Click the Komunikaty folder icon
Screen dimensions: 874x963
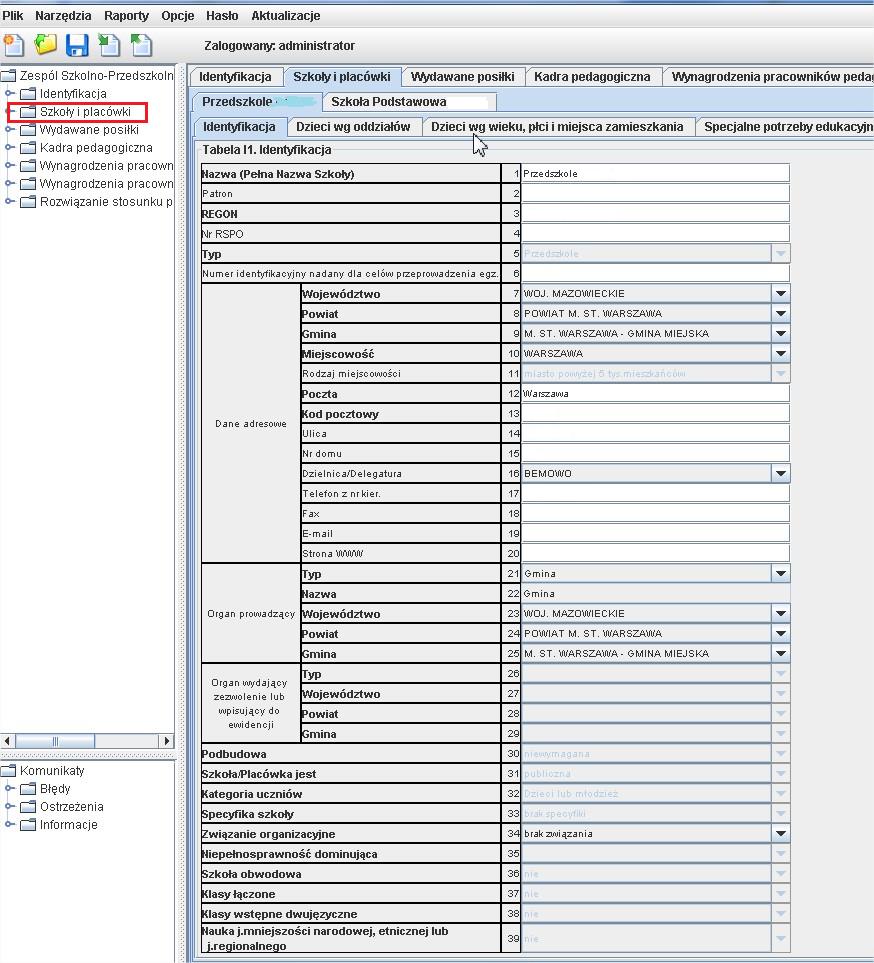pyautogui.click(x=9, y=770)
